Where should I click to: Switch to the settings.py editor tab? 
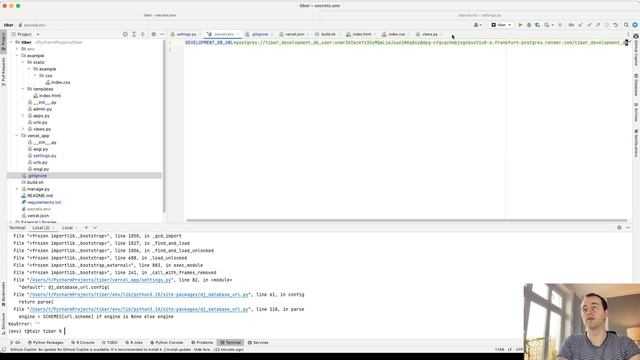(186, 34)
